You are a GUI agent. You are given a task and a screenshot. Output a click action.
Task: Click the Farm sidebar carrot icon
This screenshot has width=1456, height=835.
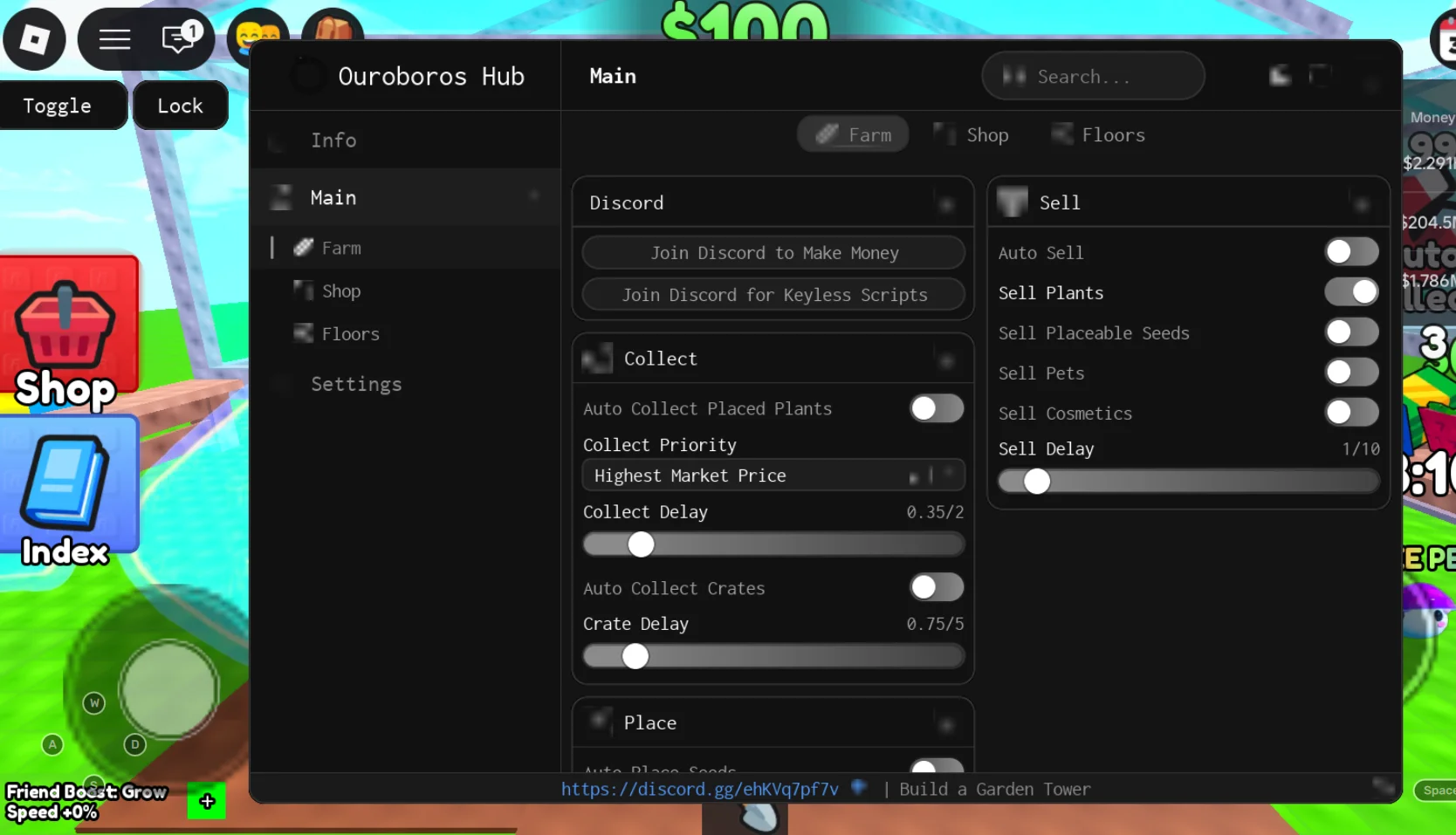coord(303,248)
